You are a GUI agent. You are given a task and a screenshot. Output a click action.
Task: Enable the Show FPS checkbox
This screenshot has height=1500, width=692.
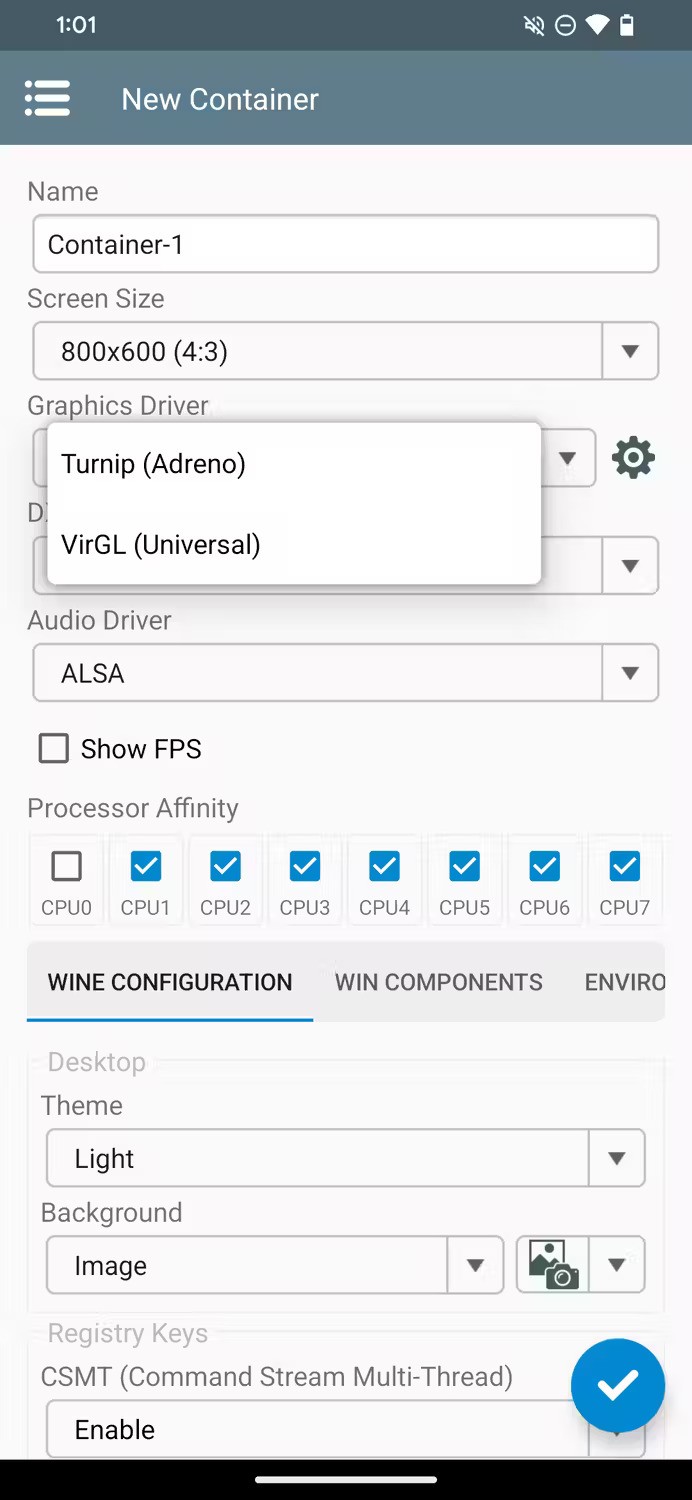tap(54, 748)
